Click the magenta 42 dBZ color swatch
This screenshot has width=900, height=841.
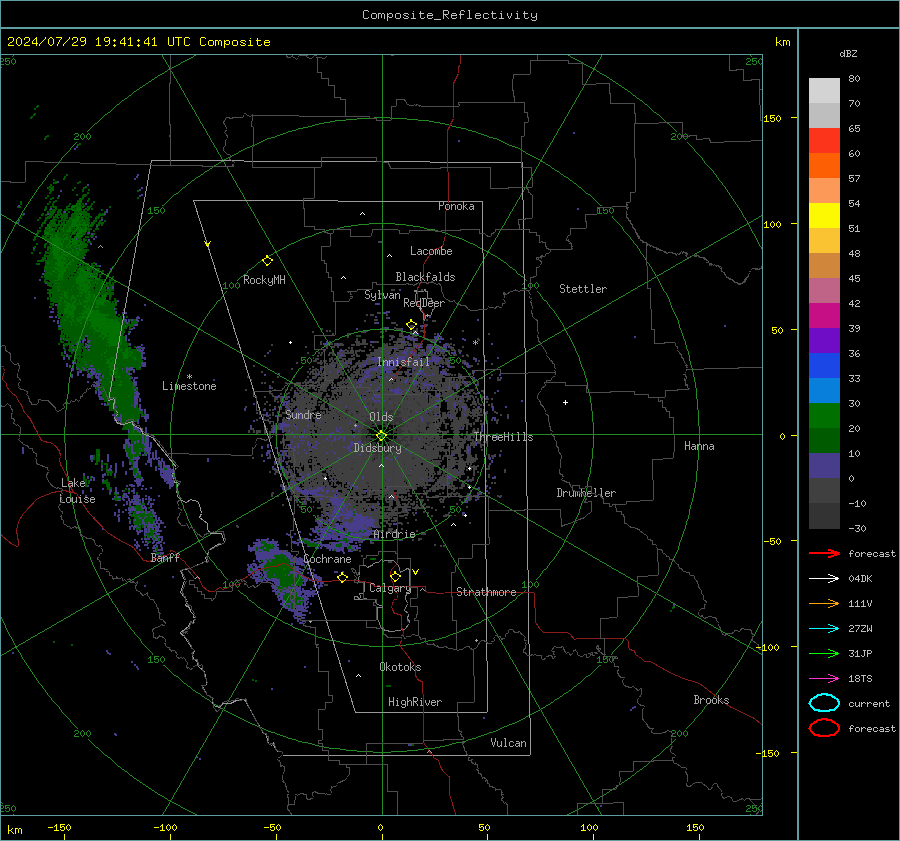[x=824, y=315]
